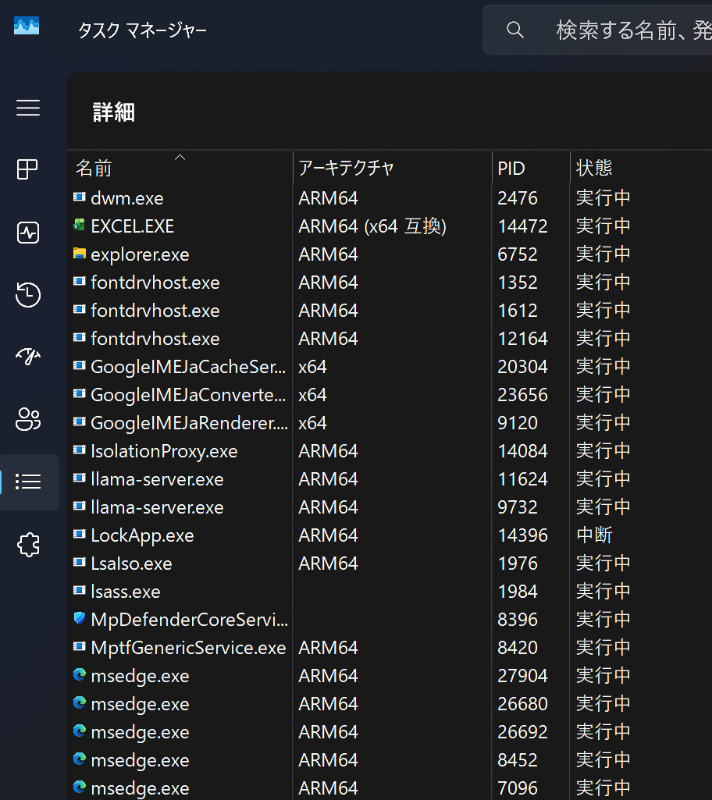This screenshot has height=800, width=712.
Task: Click the 検索する名前 search field
Action: pos(597,30)
